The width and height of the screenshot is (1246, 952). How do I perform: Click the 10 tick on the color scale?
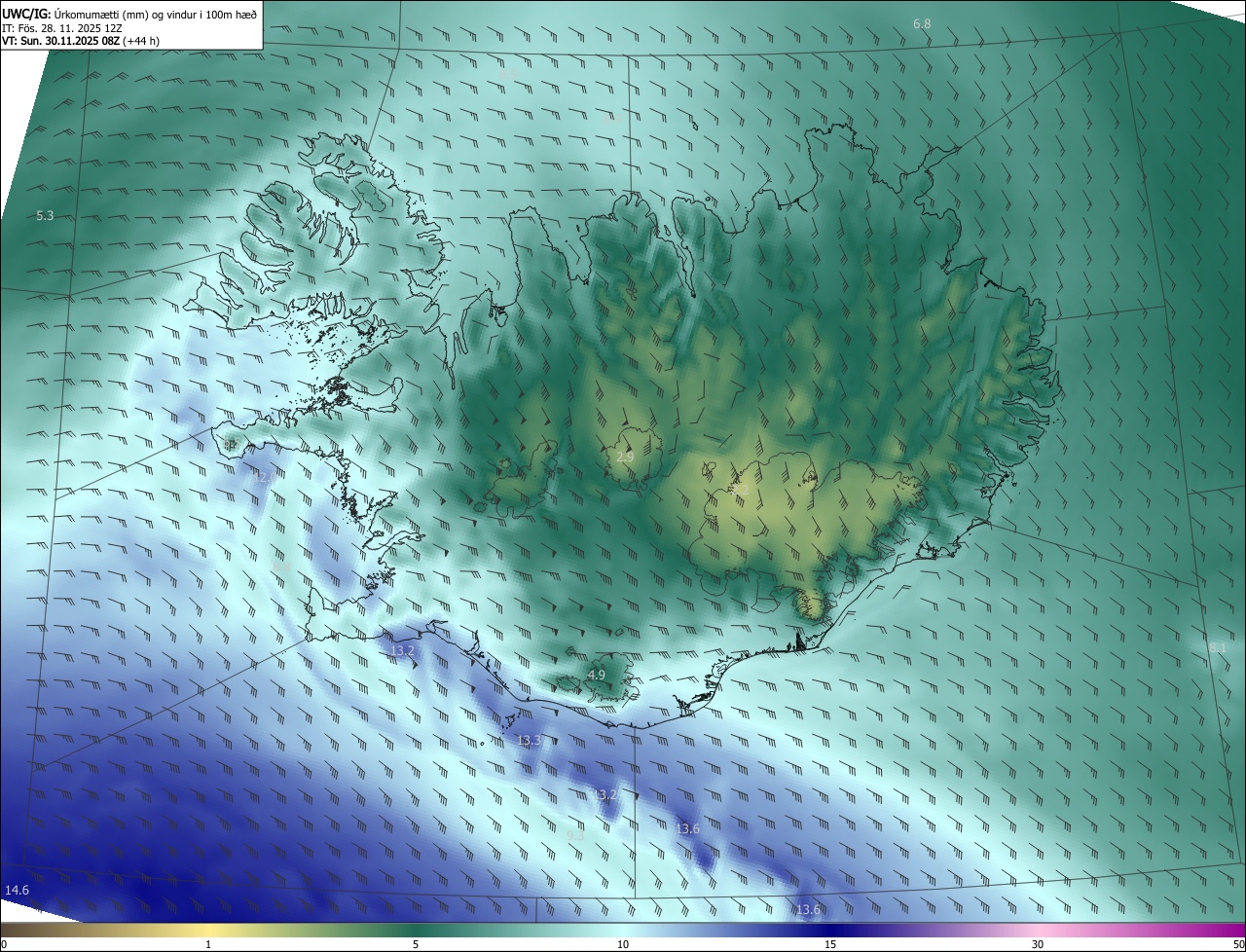tap(623, 944)
